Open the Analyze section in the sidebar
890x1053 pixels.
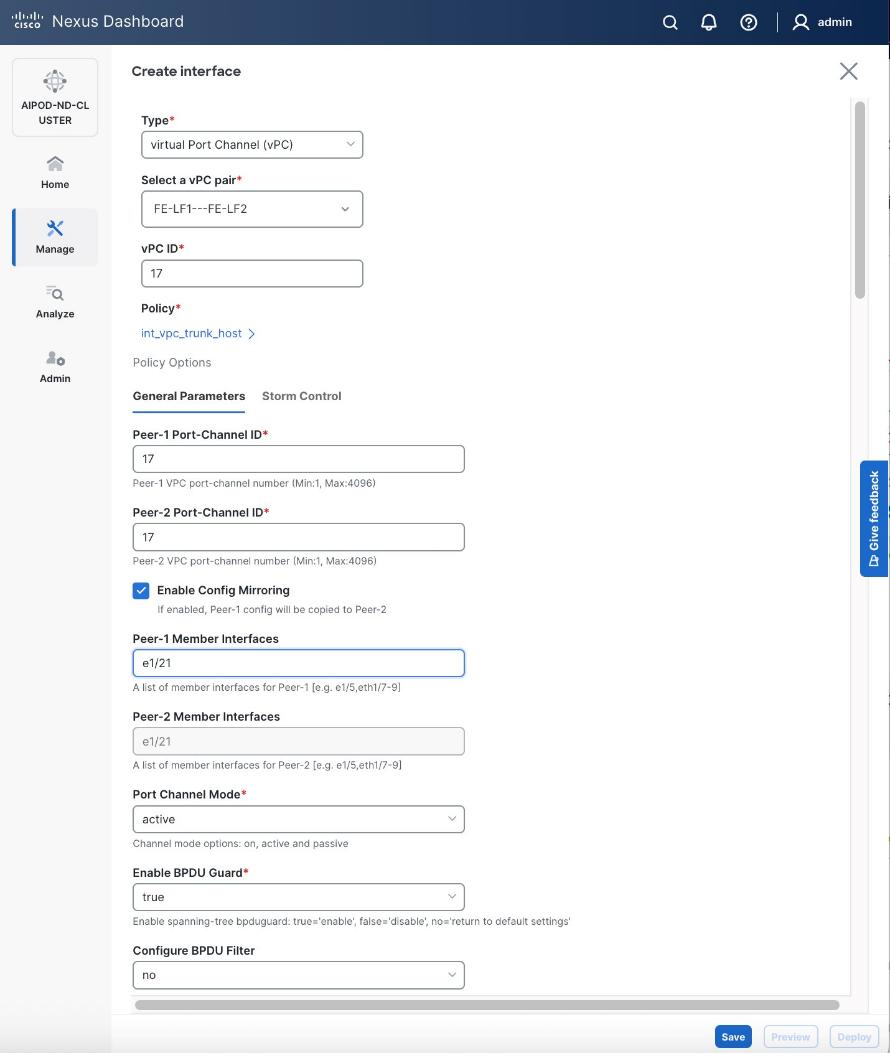54,301
